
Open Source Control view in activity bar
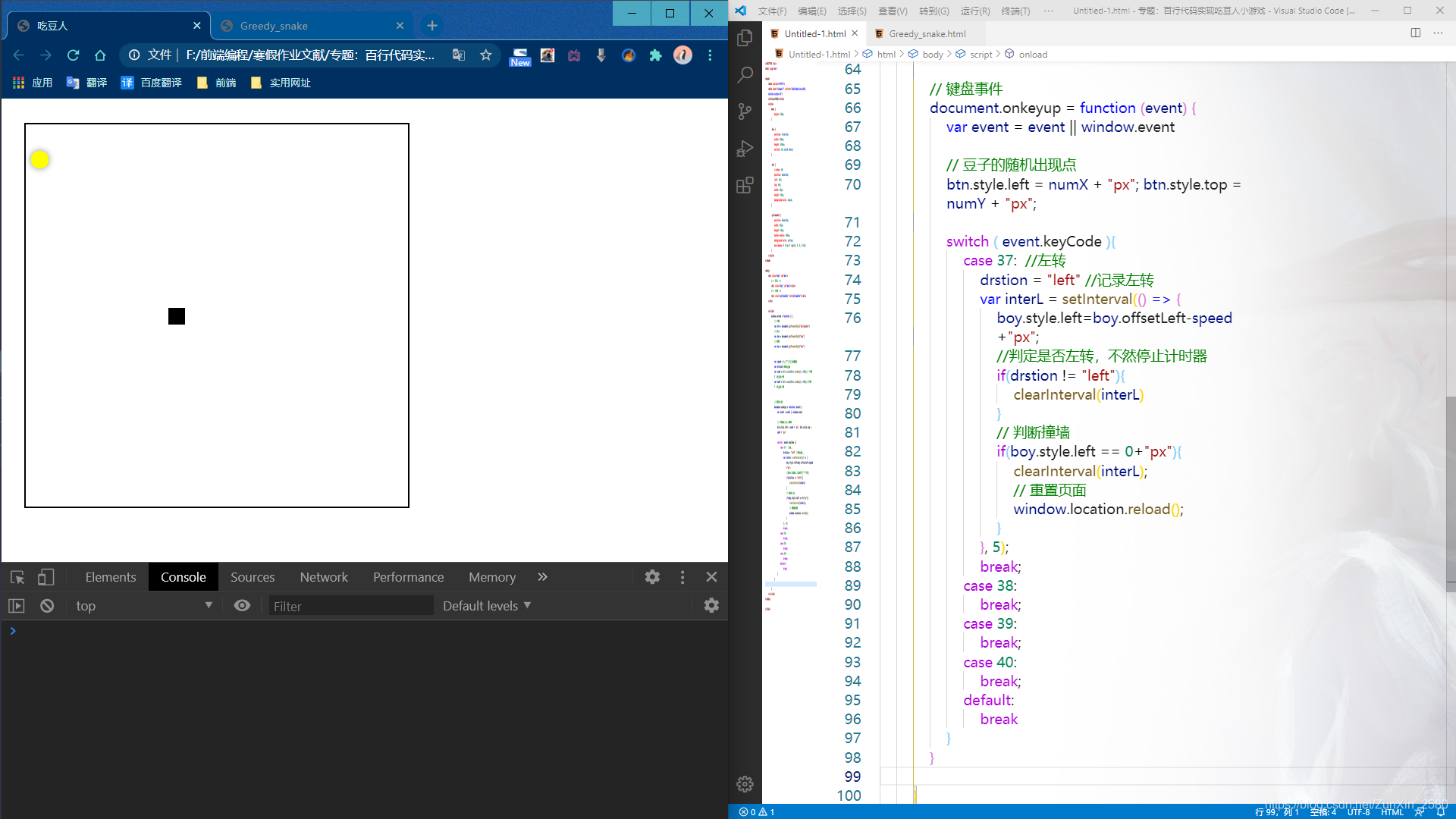click(745, 111)
